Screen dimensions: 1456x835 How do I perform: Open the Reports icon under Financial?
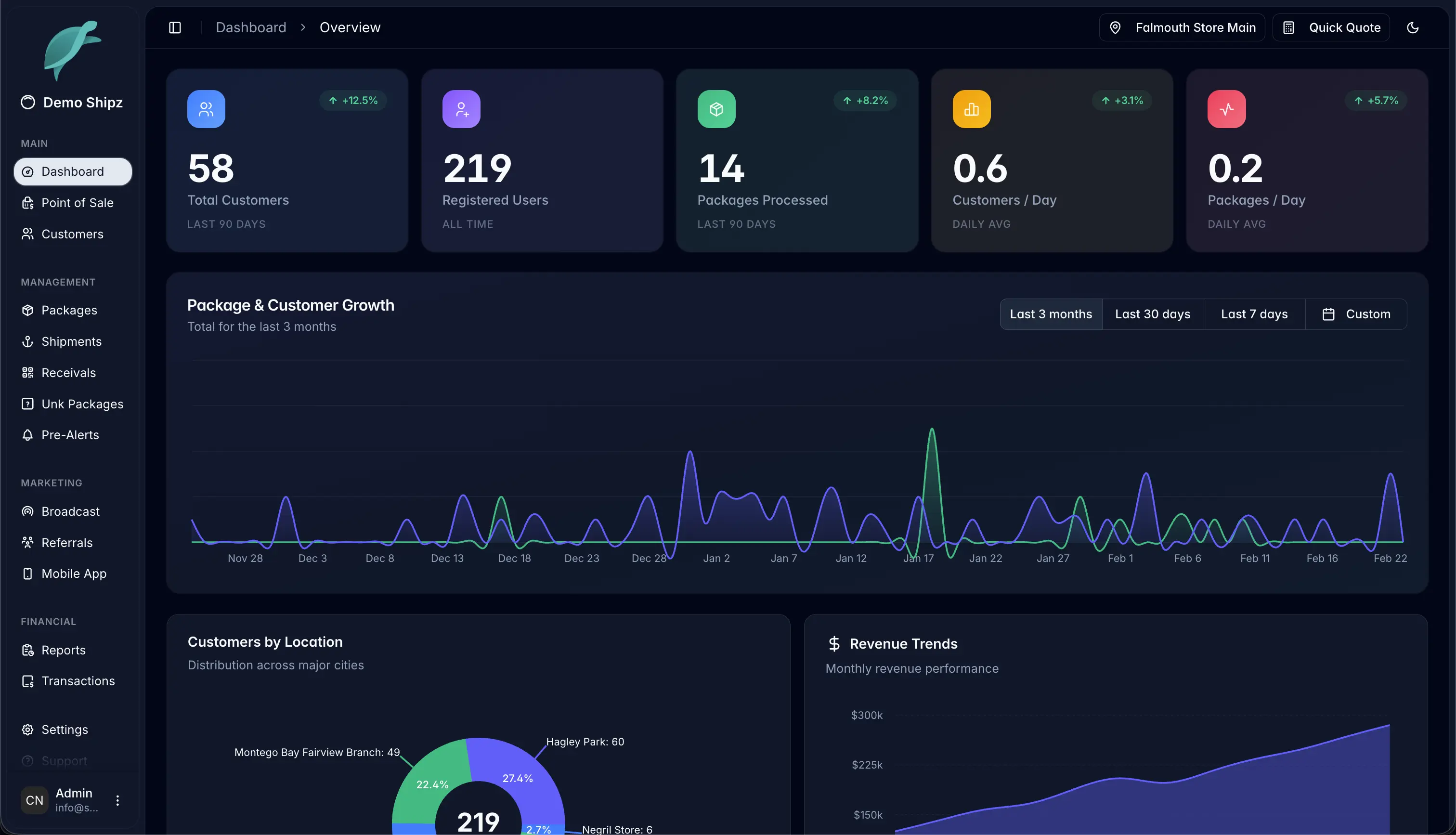pos(27,650)
